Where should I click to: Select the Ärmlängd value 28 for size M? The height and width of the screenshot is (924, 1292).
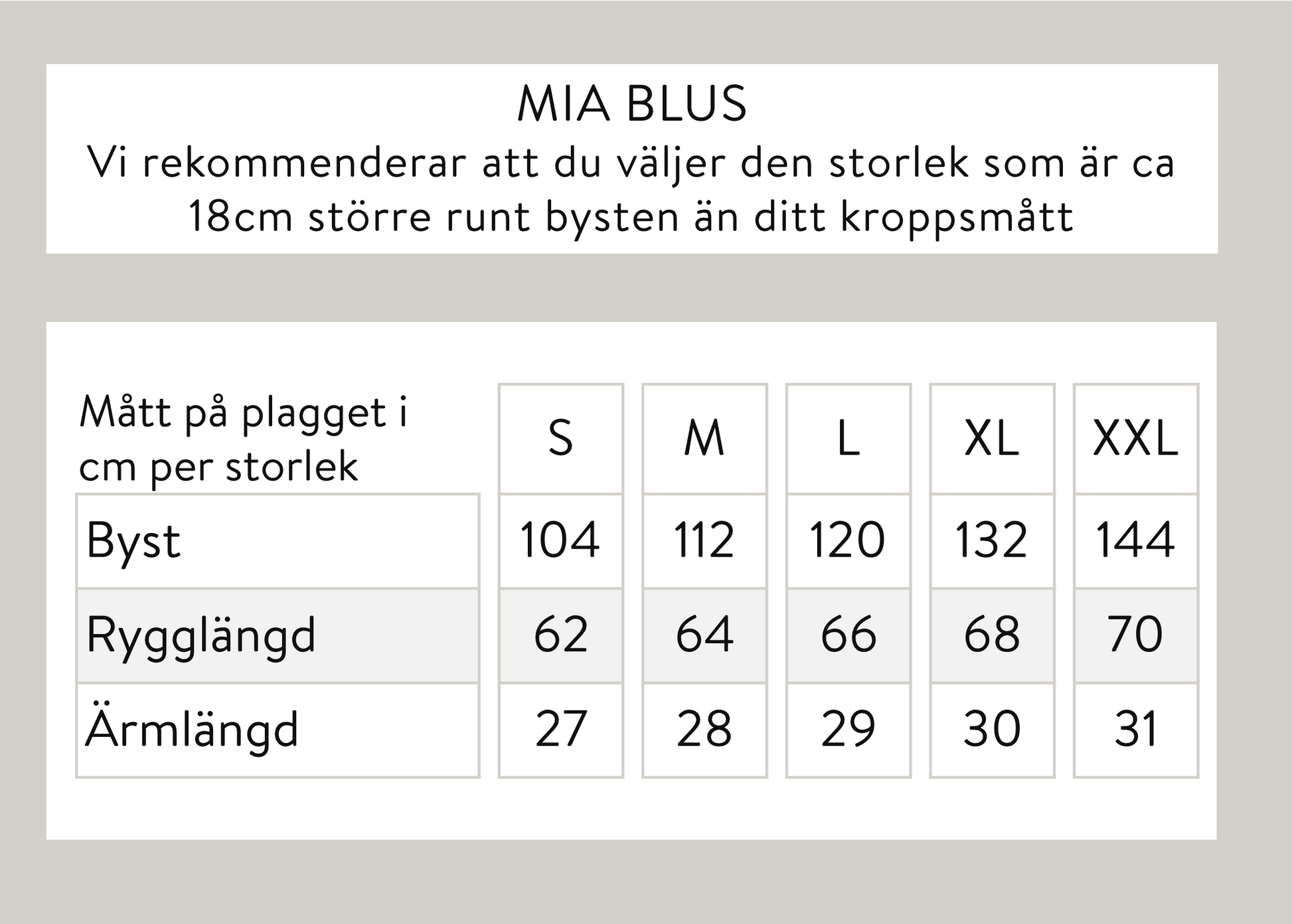pos(704,729)
